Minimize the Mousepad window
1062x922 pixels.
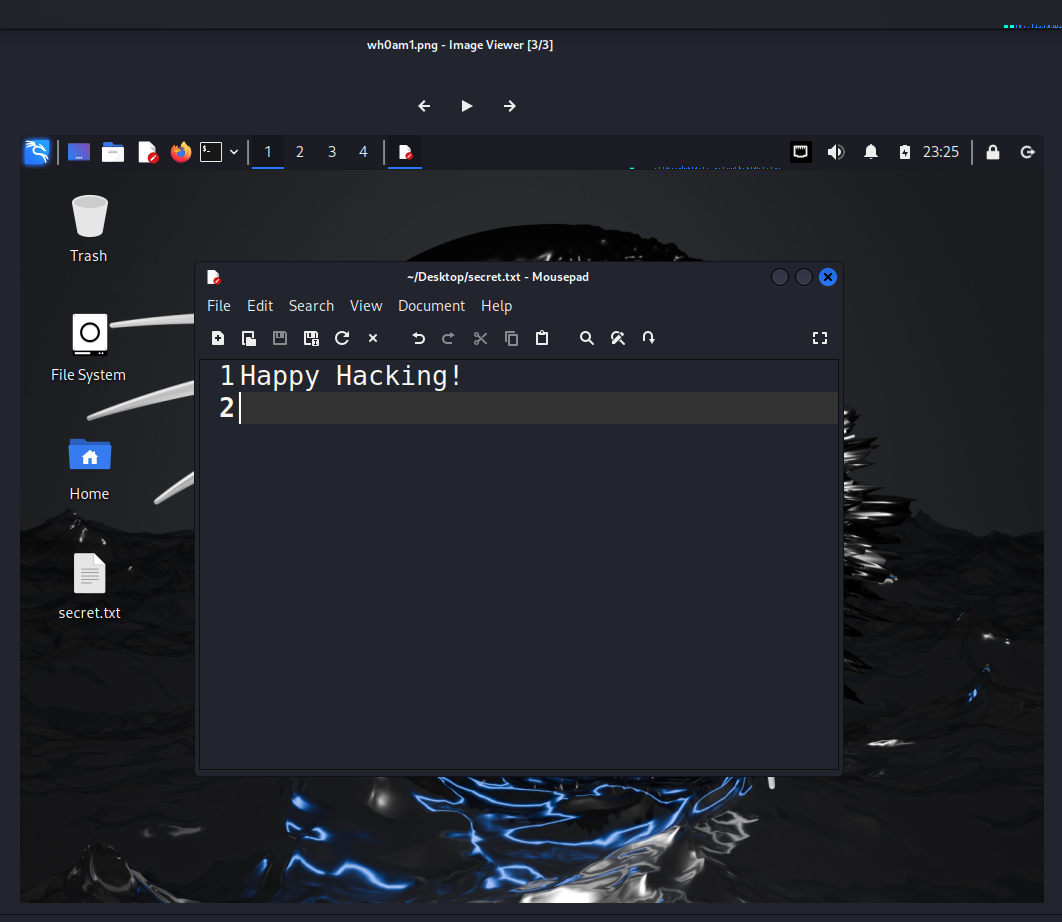tap(780, 277)
